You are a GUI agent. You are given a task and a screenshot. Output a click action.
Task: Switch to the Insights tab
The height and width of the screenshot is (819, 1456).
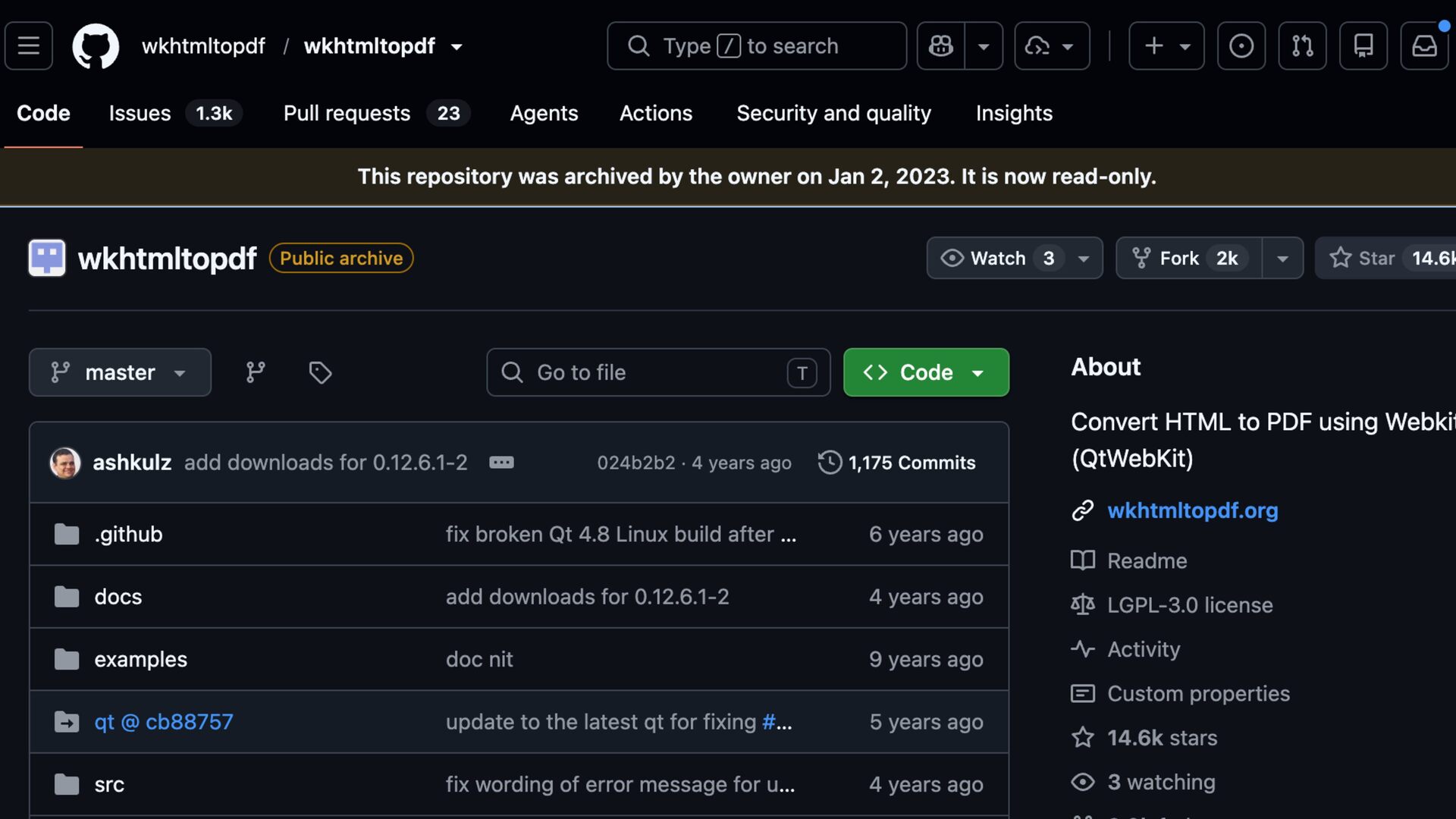[x=1014, y=113]
